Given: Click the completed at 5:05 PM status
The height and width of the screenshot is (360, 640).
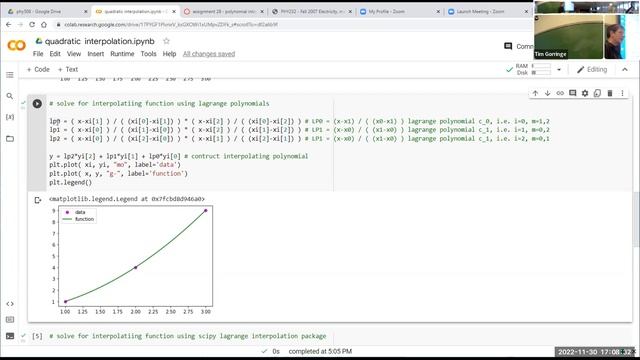Looking at the screenshot, I should coord(320,351).
